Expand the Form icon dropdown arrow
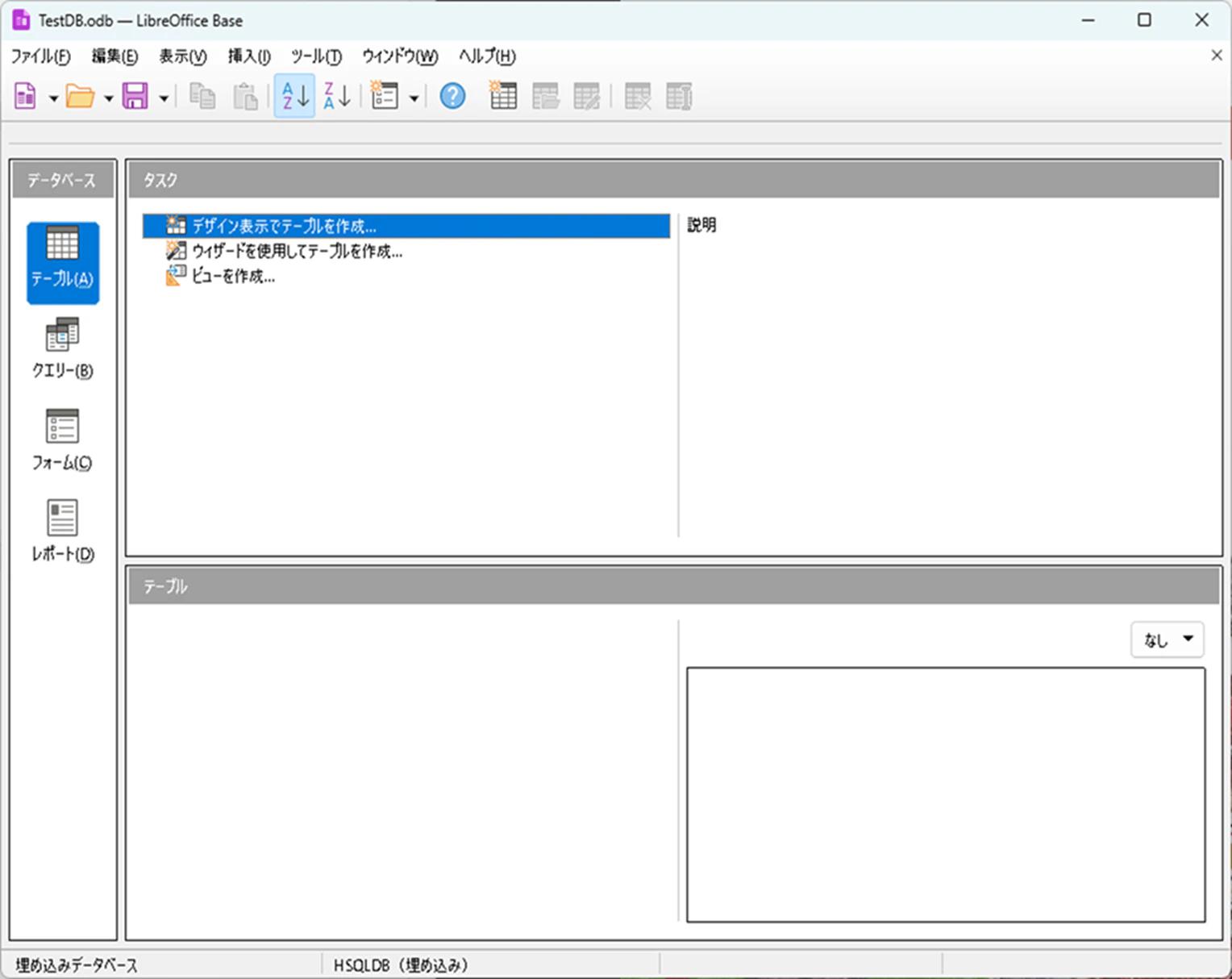 point(414,98)
